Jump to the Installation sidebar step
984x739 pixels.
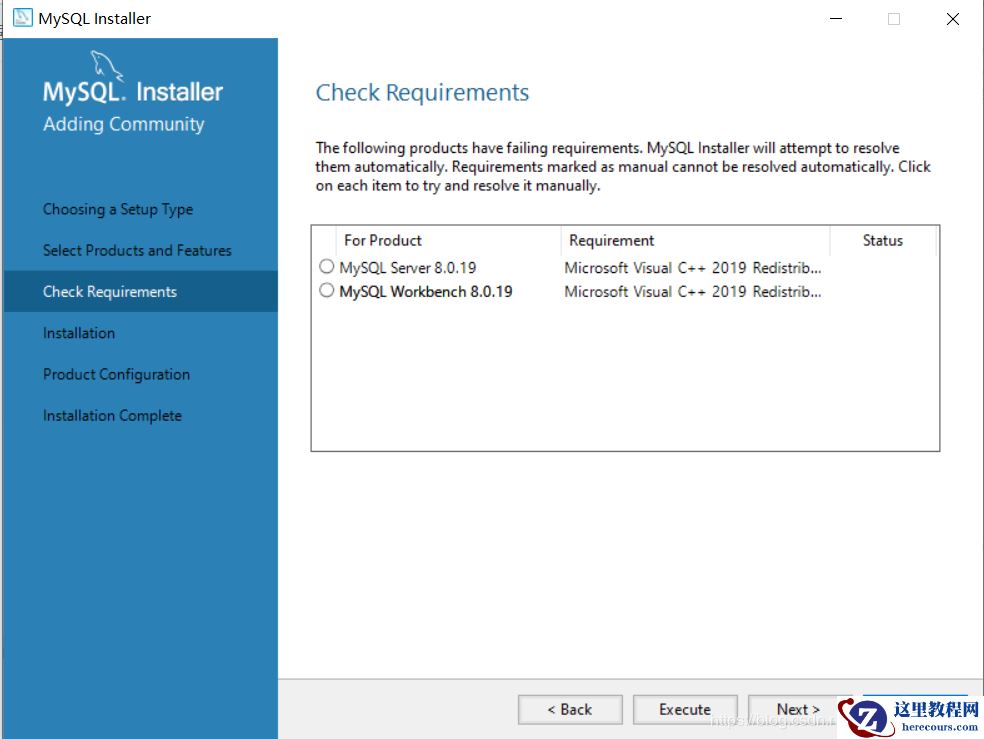coord(79,333)
